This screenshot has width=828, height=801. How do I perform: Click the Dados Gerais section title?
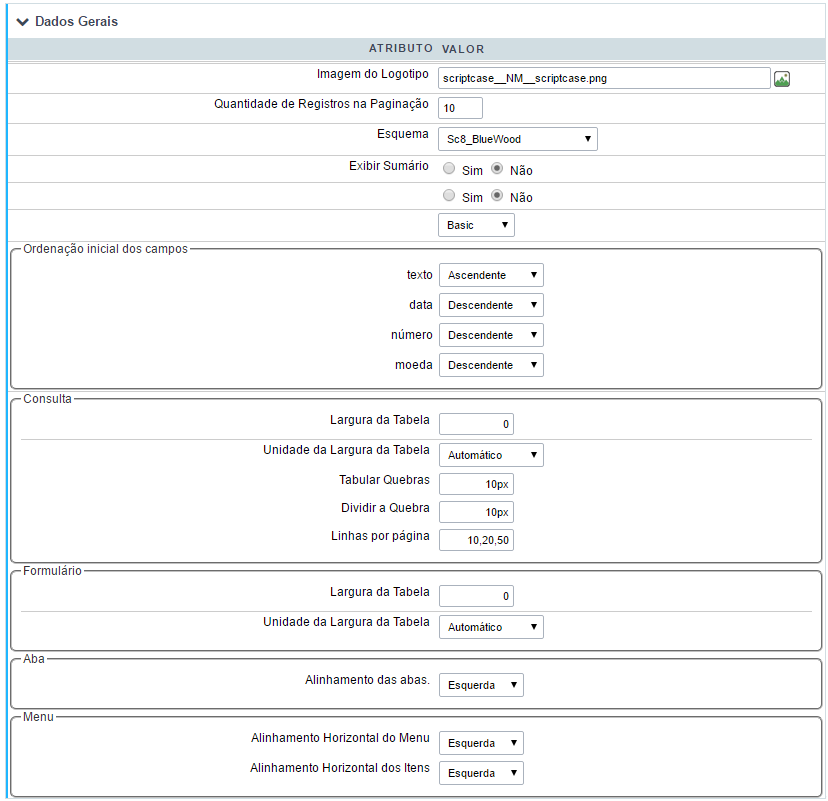[77, 22]
